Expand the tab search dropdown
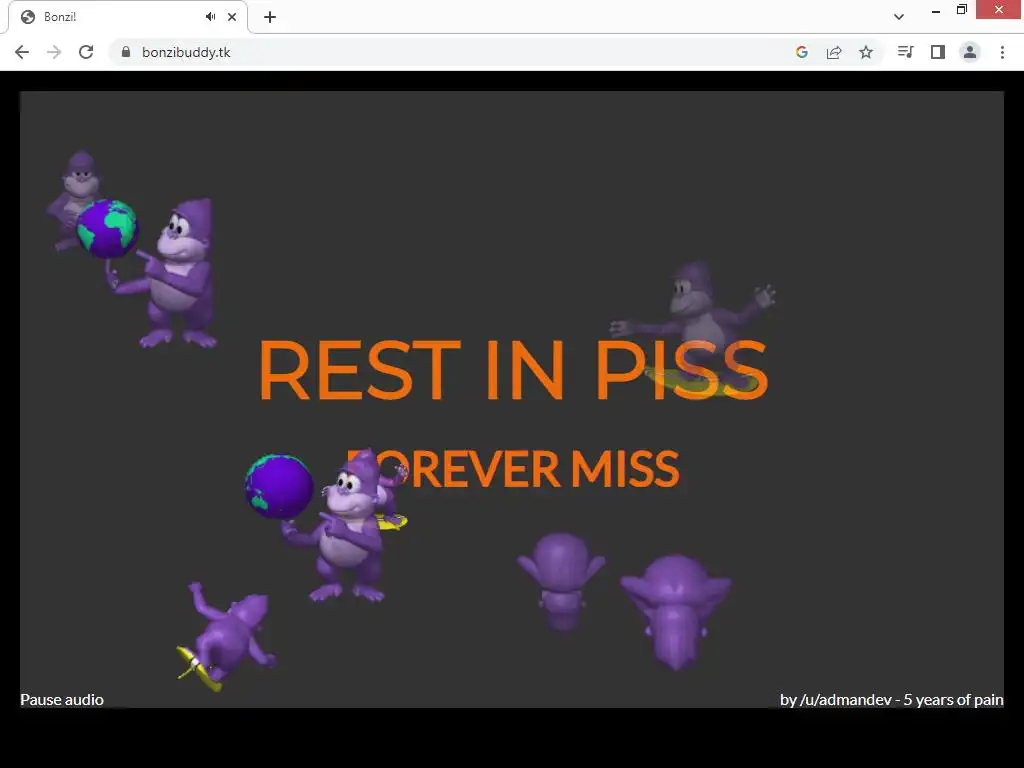 click(899, 17)
